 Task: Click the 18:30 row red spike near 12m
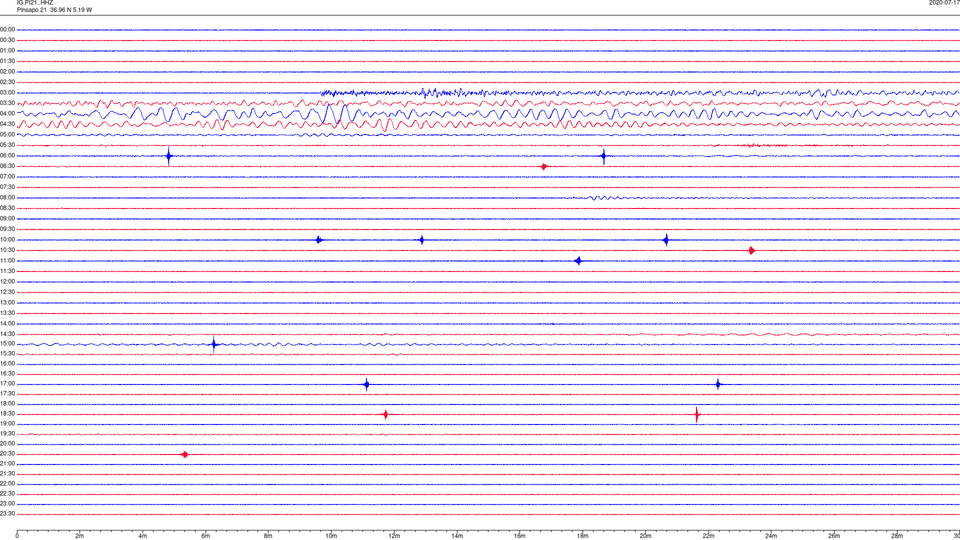click(385, 414)
